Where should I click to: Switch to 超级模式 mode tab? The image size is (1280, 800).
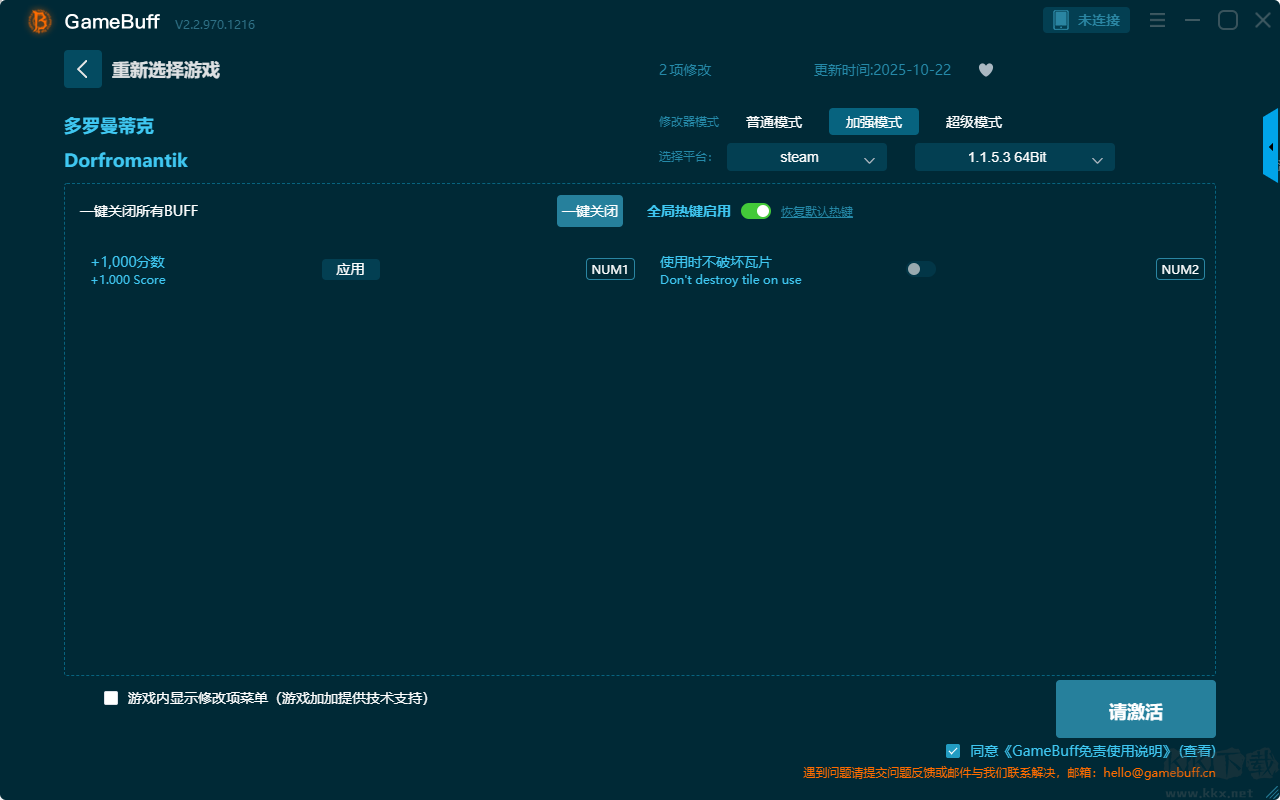point(973,122)
